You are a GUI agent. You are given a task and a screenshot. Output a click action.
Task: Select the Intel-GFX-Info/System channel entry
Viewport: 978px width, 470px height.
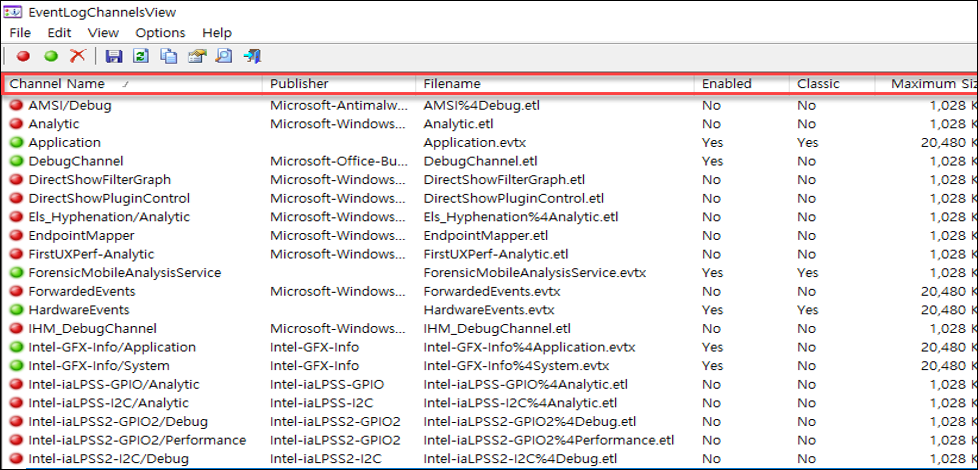pos(99,366)
